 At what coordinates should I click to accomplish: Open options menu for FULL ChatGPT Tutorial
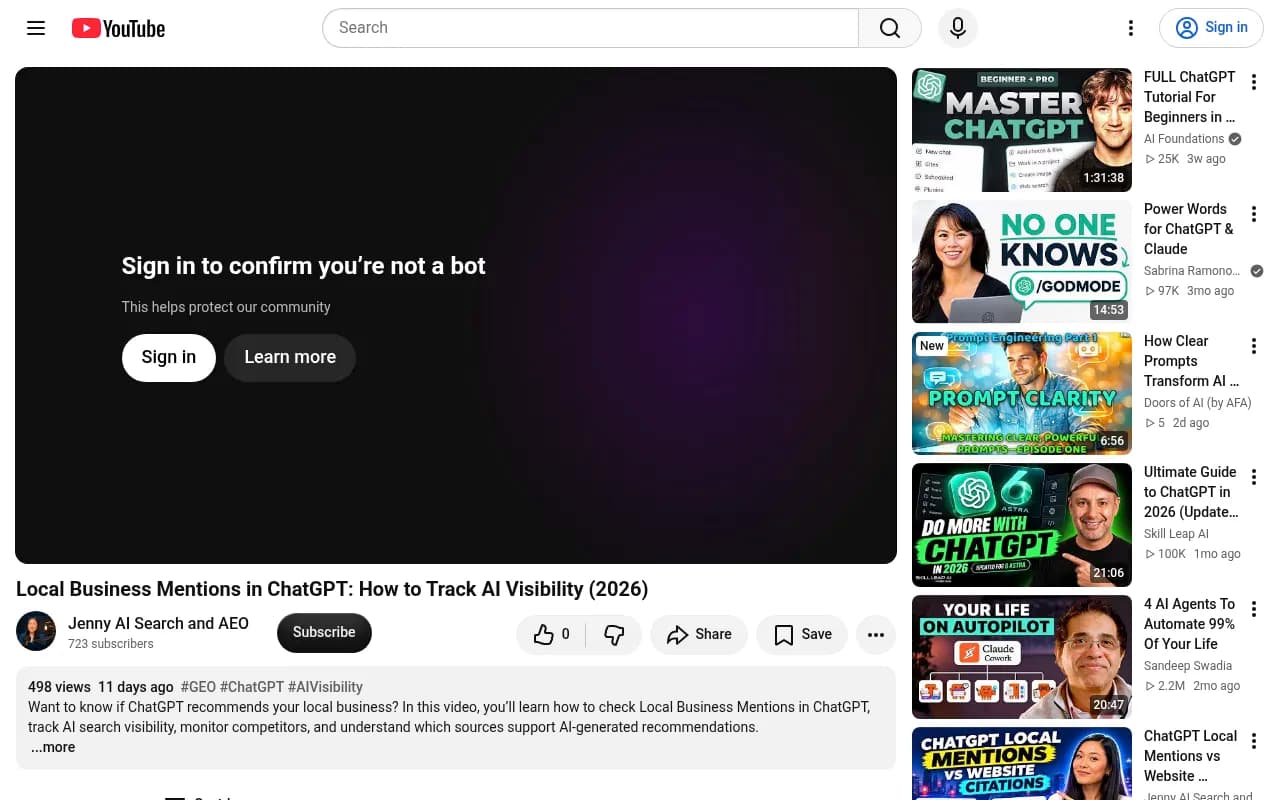pos(1254,82)
